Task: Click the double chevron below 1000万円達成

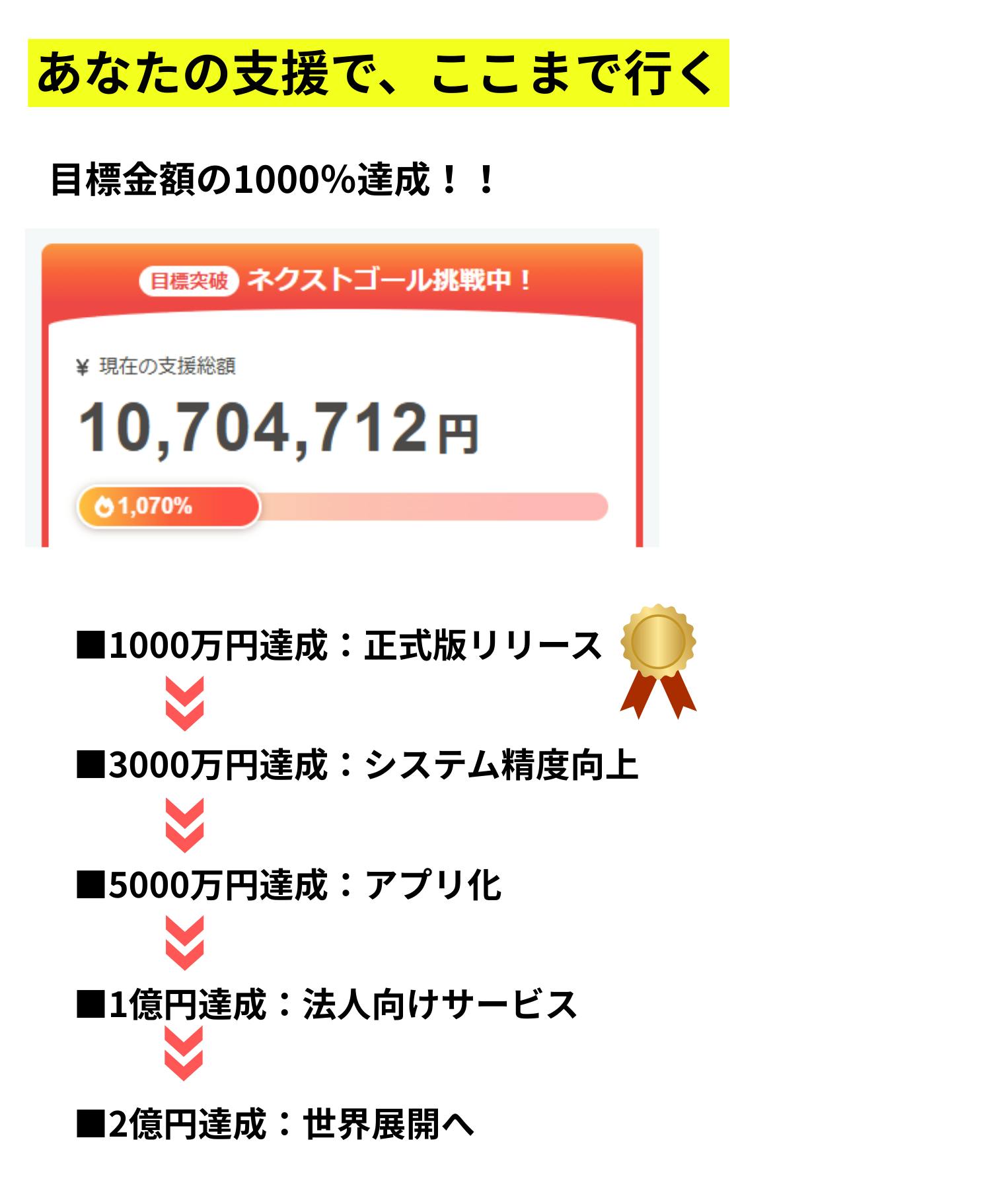Action: pos(184,703)
